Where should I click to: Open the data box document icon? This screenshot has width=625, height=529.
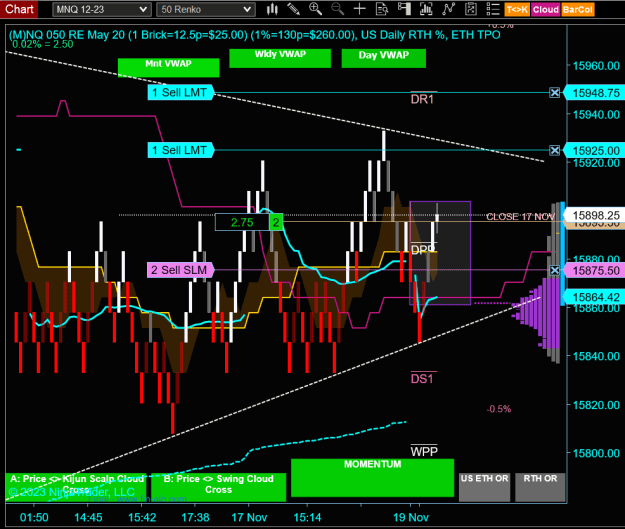click(382, 9)
